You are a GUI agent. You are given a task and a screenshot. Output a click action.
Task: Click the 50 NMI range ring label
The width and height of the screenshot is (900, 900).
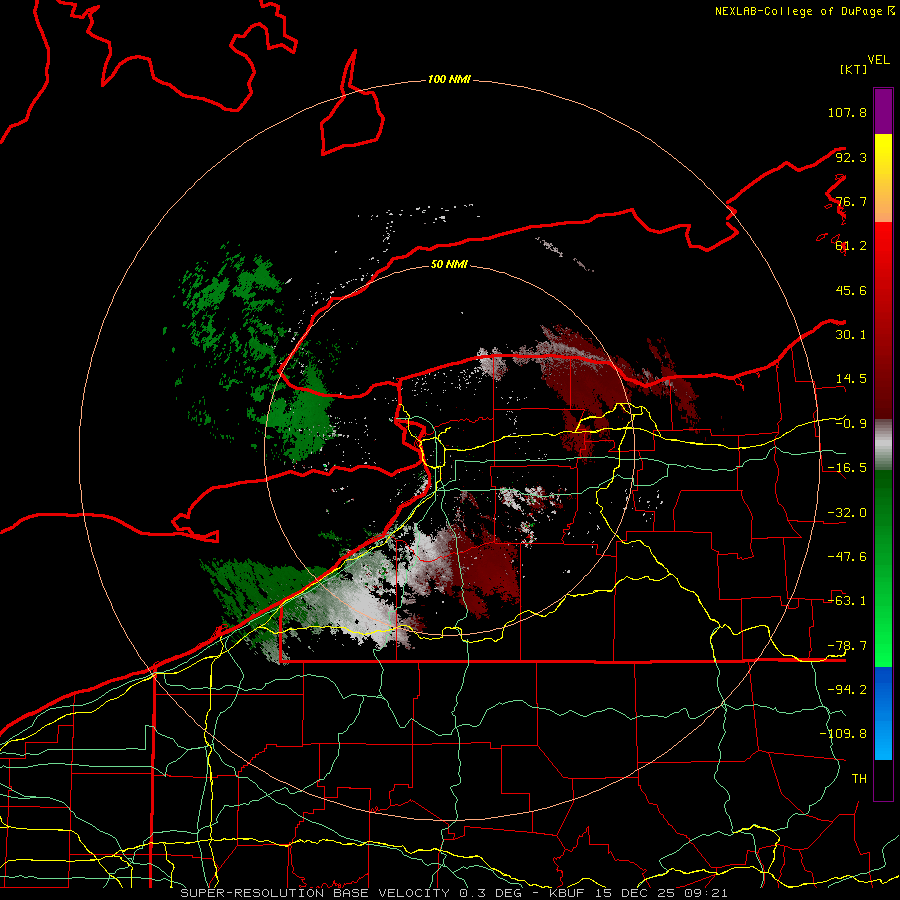coord(449,264)
